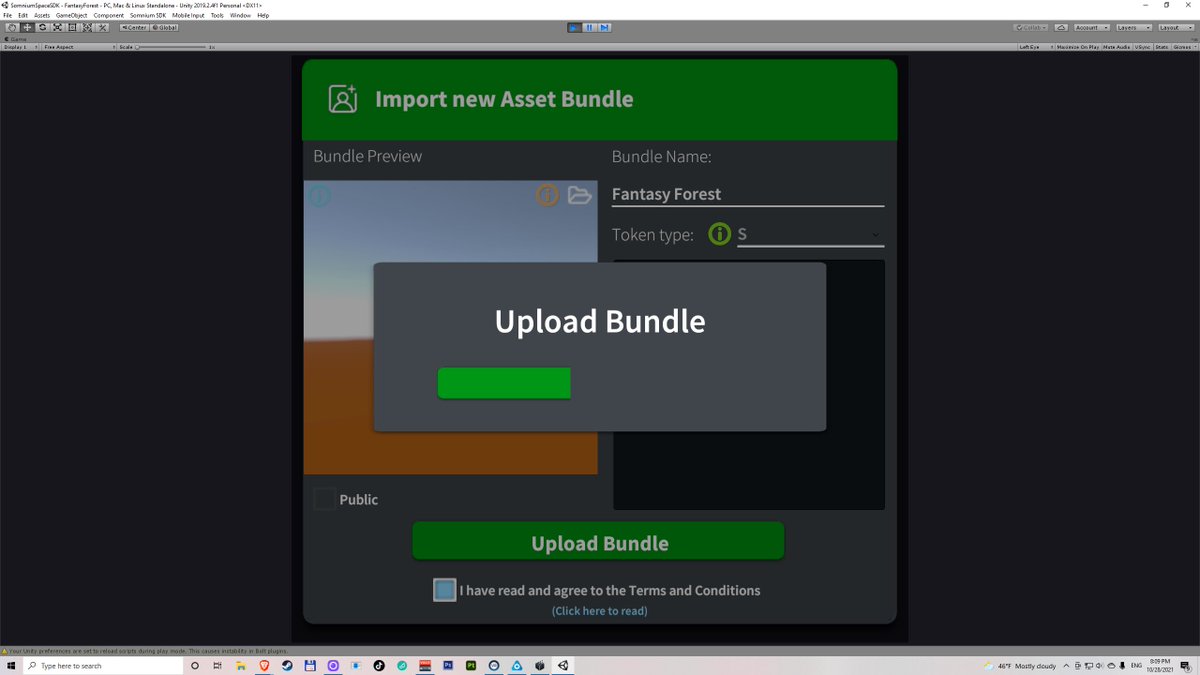Open the Somnium SDK menu
Screen dimensions: 1200x675
coord(148,15)
